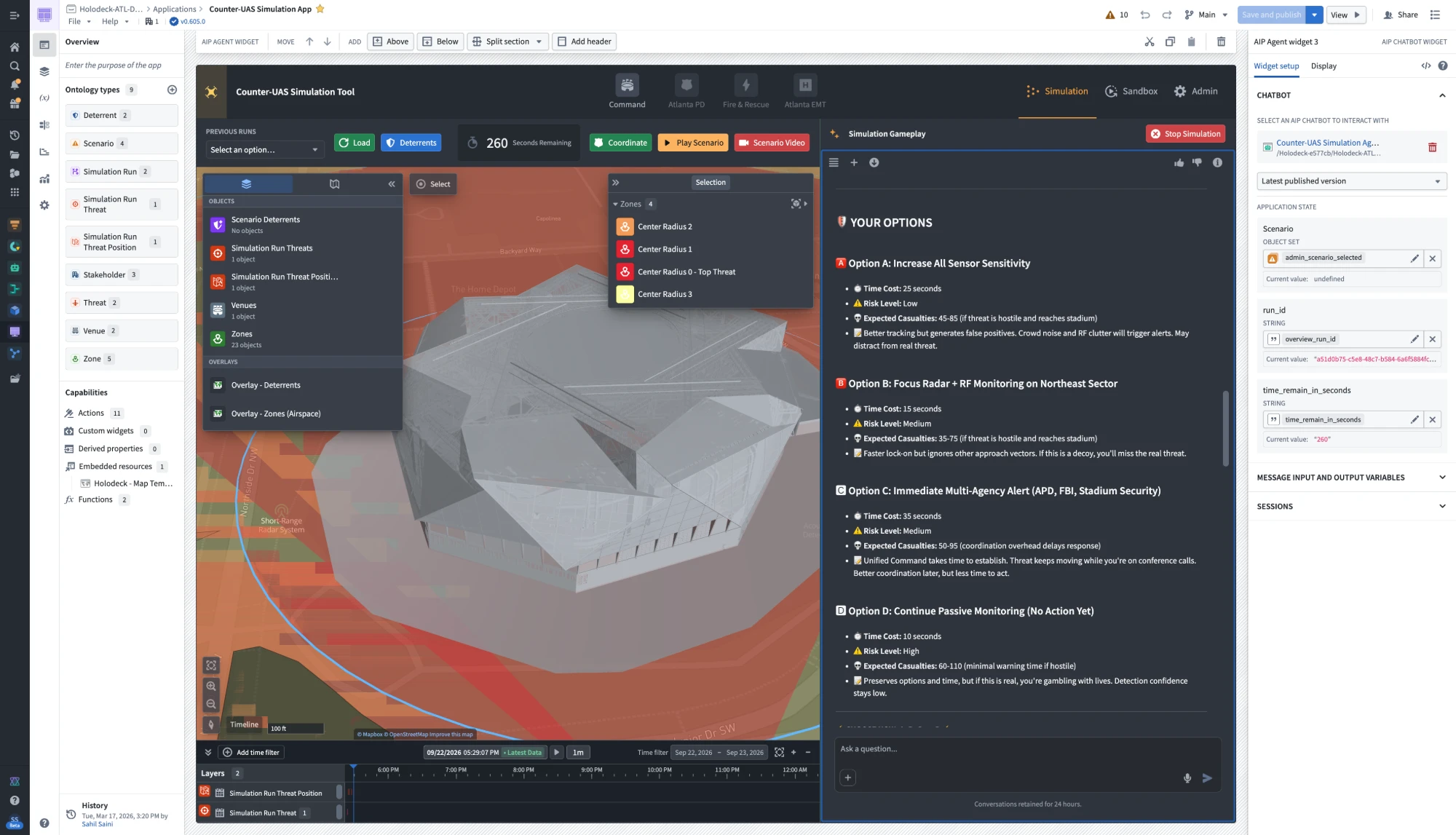Remove the selected chatbot red trash icon
Screen dimensions: 1456x835
1432,148
